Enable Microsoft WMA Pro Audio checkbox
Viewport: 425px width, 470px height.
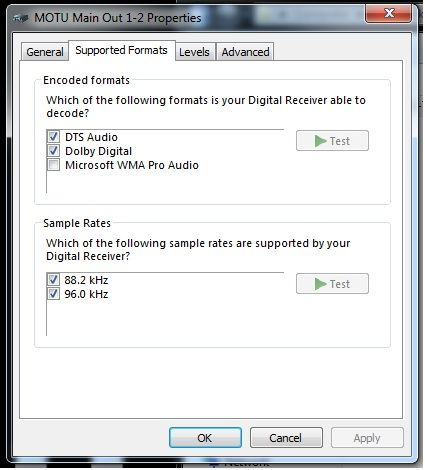pyautogui.click(x=53, y=165)
